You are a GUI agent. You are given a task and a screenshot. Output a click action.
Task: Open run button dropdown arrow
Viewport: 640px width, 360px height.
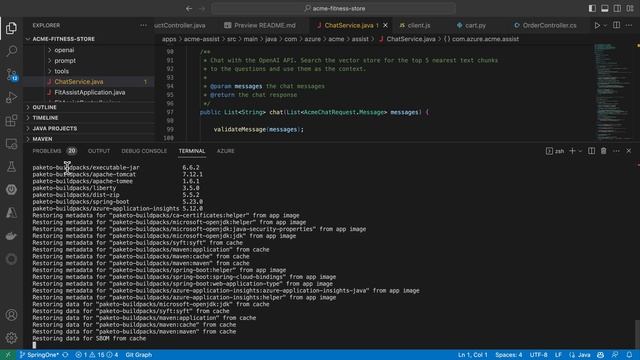(605, 25)
